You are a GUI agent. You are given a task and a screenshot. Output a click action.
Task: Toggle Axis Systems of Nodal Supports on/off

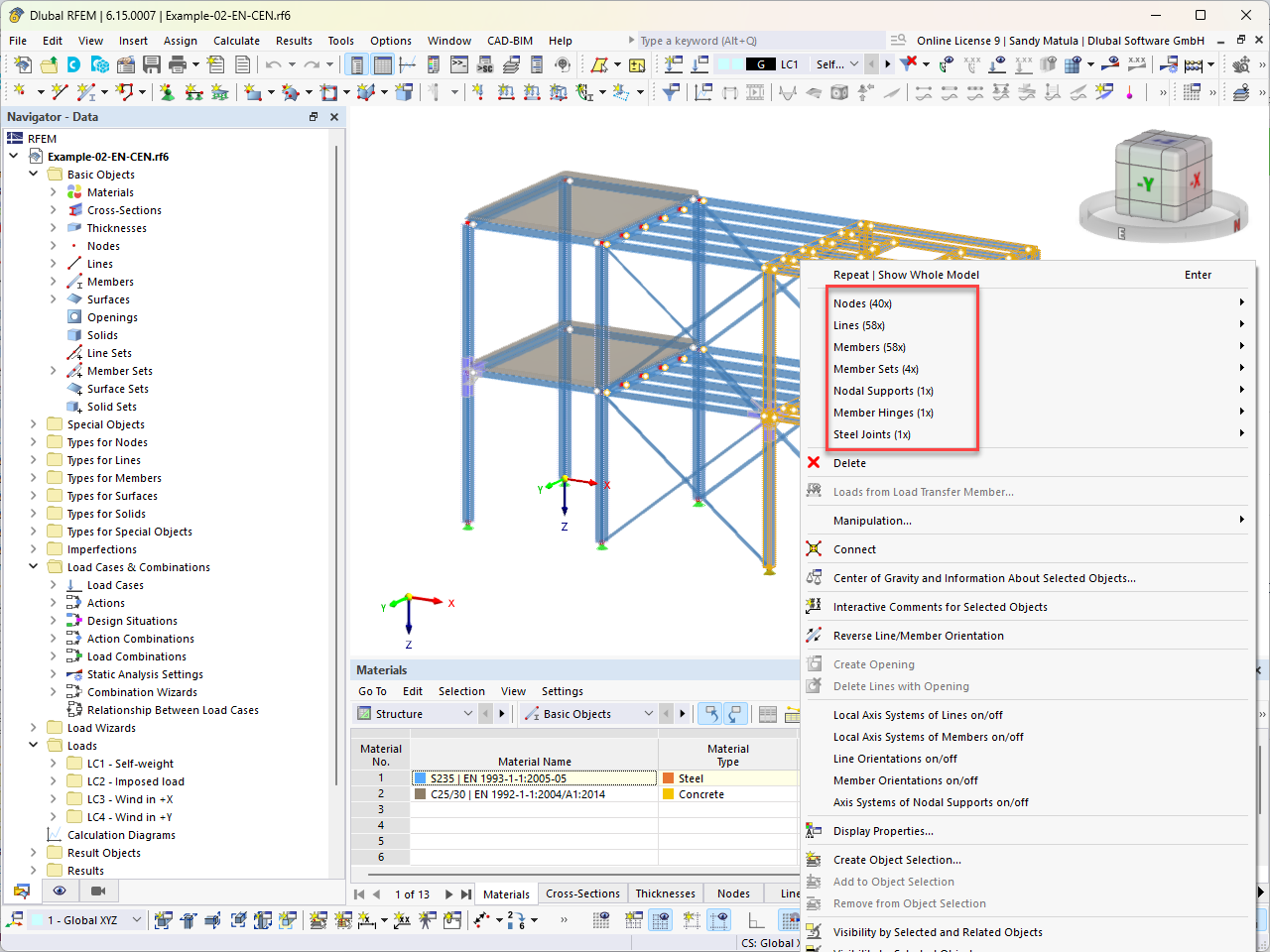931,802
